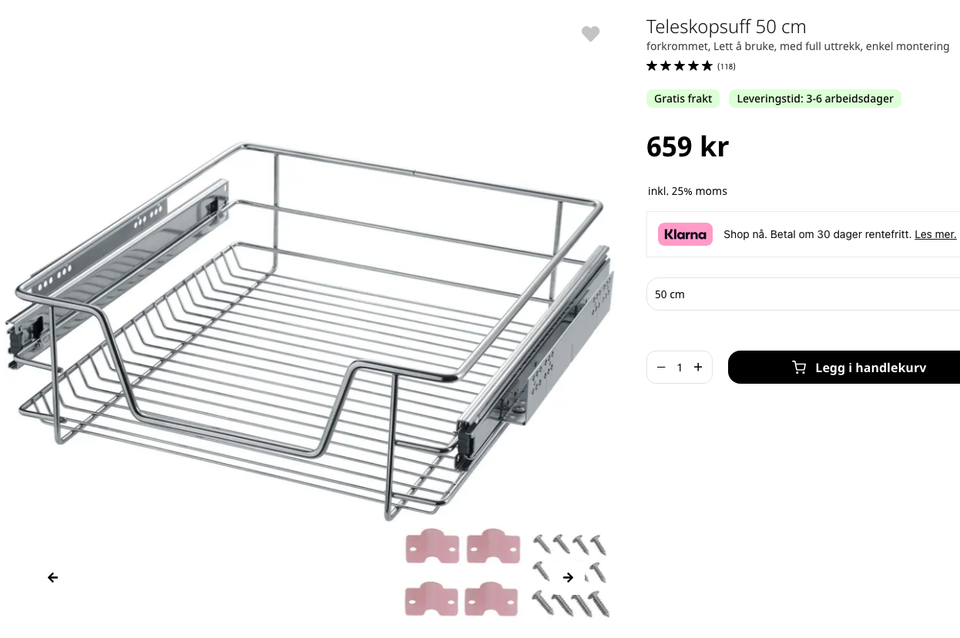Click the pink mounting brackets picture
The width and height of the screenshot is (960, 638).
(462, 572)
